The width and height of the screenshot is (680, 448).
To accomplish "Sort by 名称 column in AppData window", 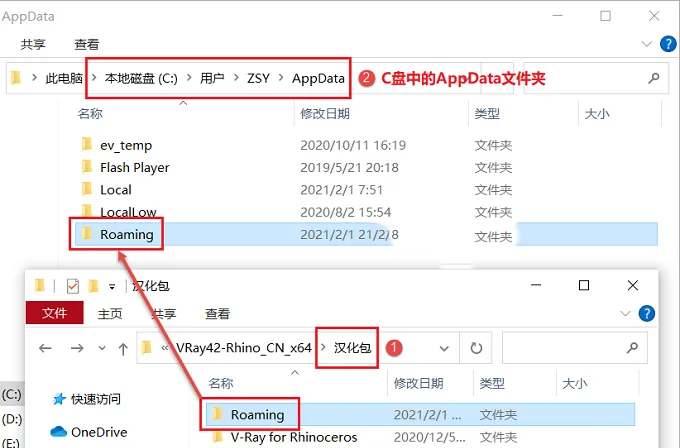I will tap(90, 114).
